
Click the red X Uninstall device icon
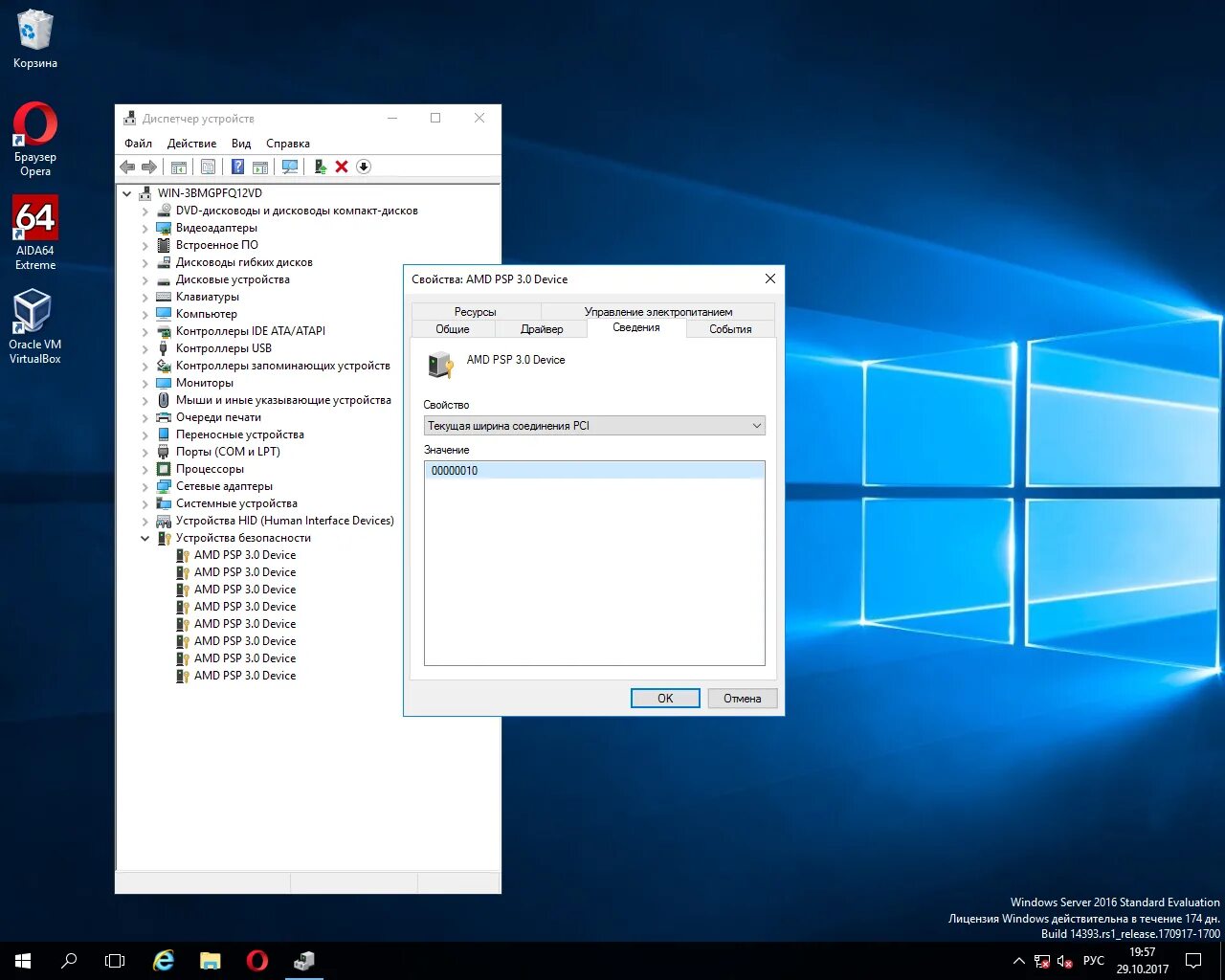342,167
